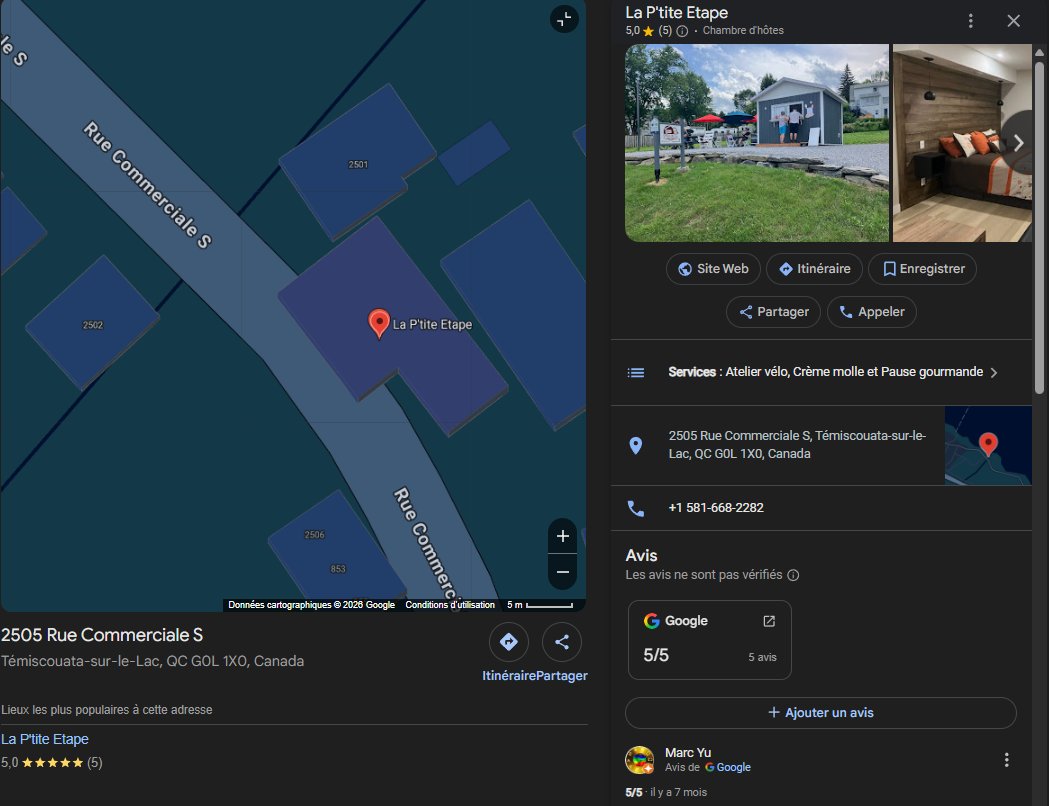This screenshot has height=806, width=1049.
Task: Click Ajouter un avis button
Action: pyautogui.click(x=821, y=713)
